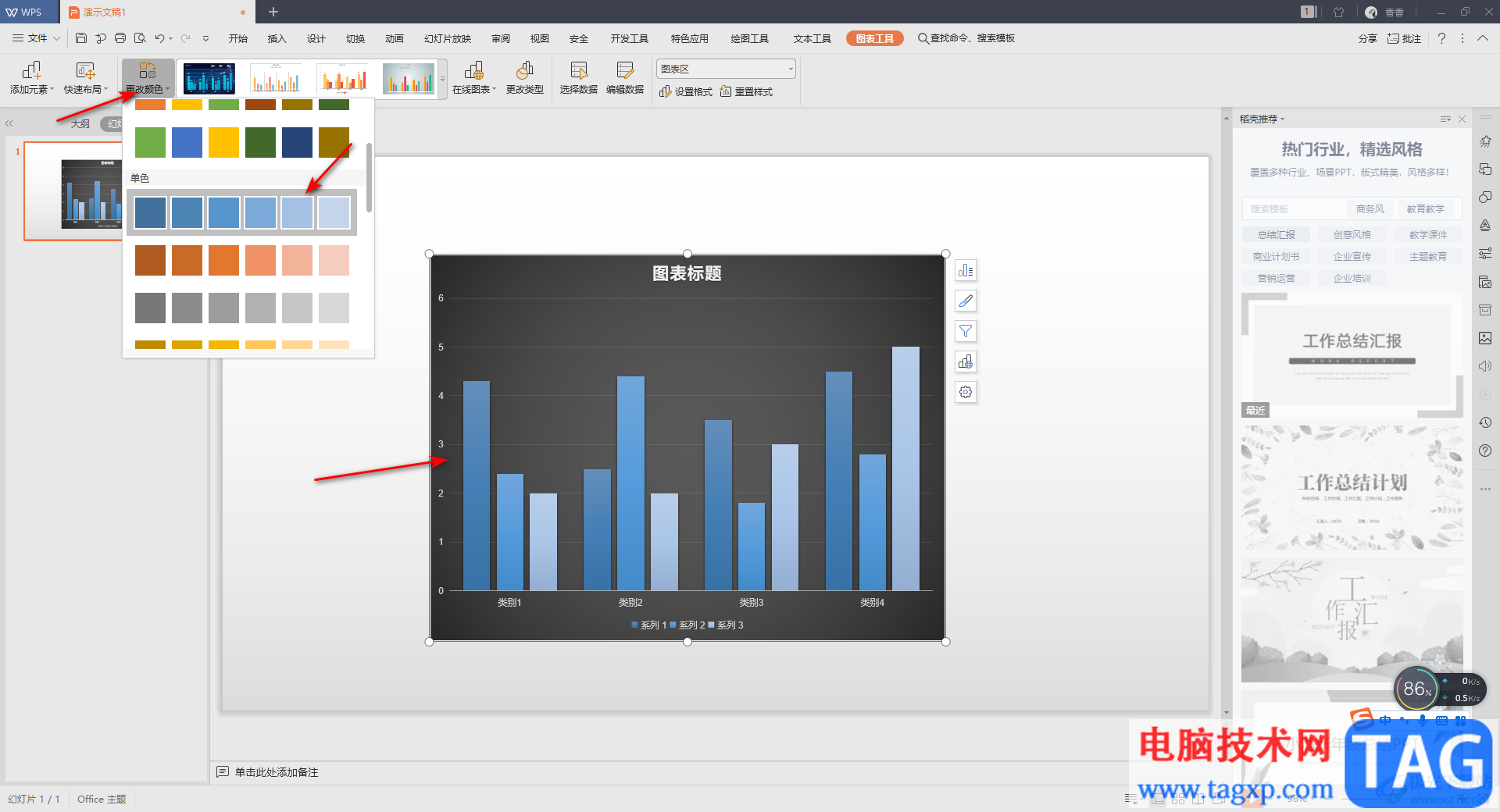The height and width of the screenshot is (812, 1500).
Task: Click the 营销运营 category tag
Action: coord(1277,278)
